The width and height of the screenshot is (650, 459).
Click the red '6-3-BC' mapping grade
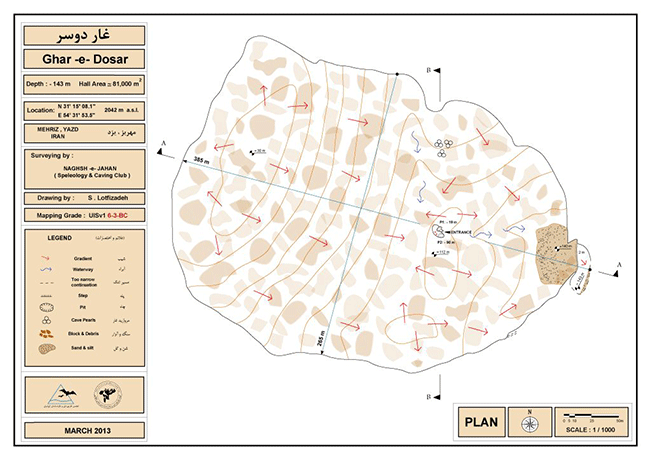[x=118, y=216]
